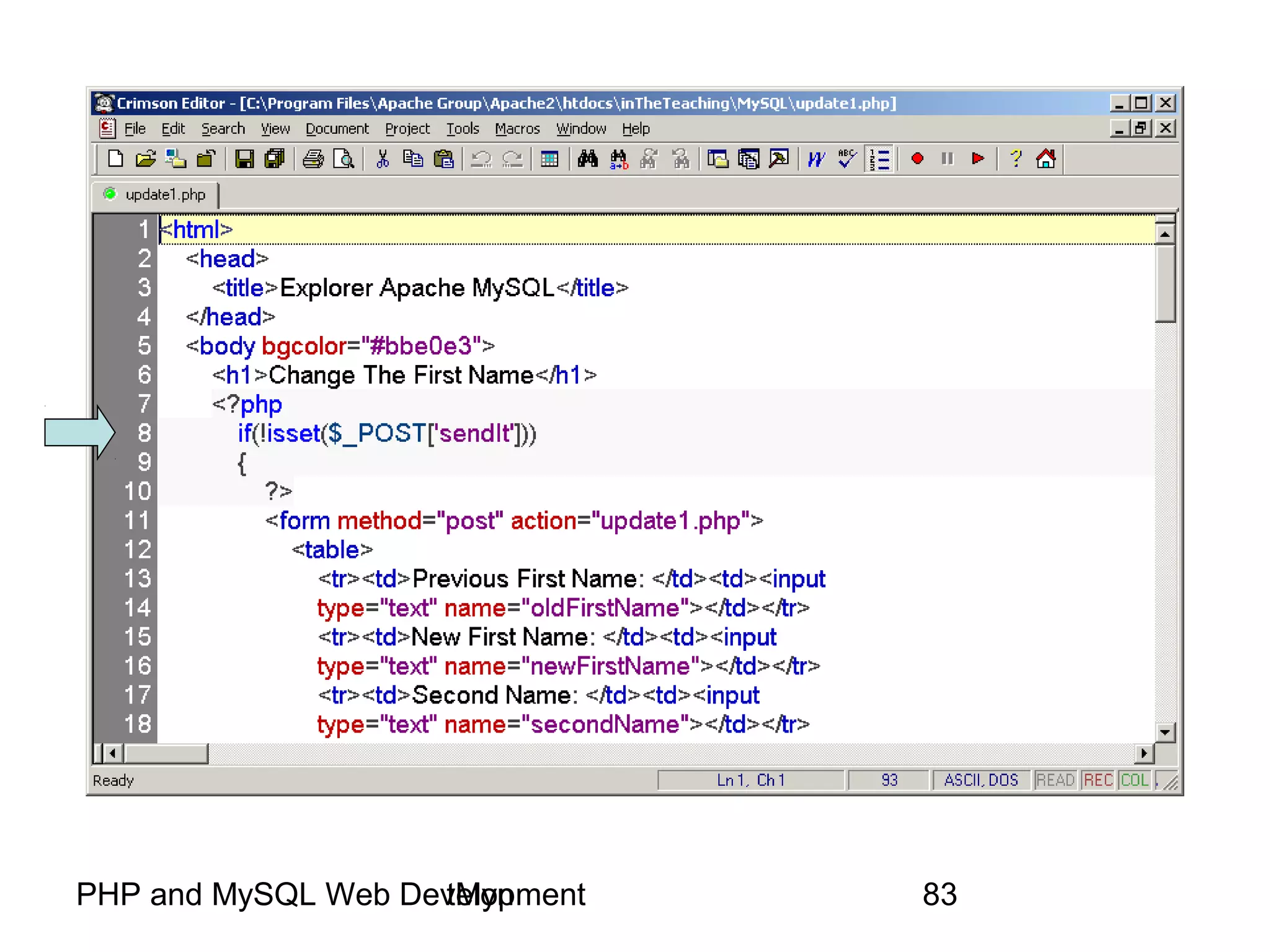Toggle word wrap with the blue W icon
The height and width of the screenshot is (952, 1270).
(817, 159)
